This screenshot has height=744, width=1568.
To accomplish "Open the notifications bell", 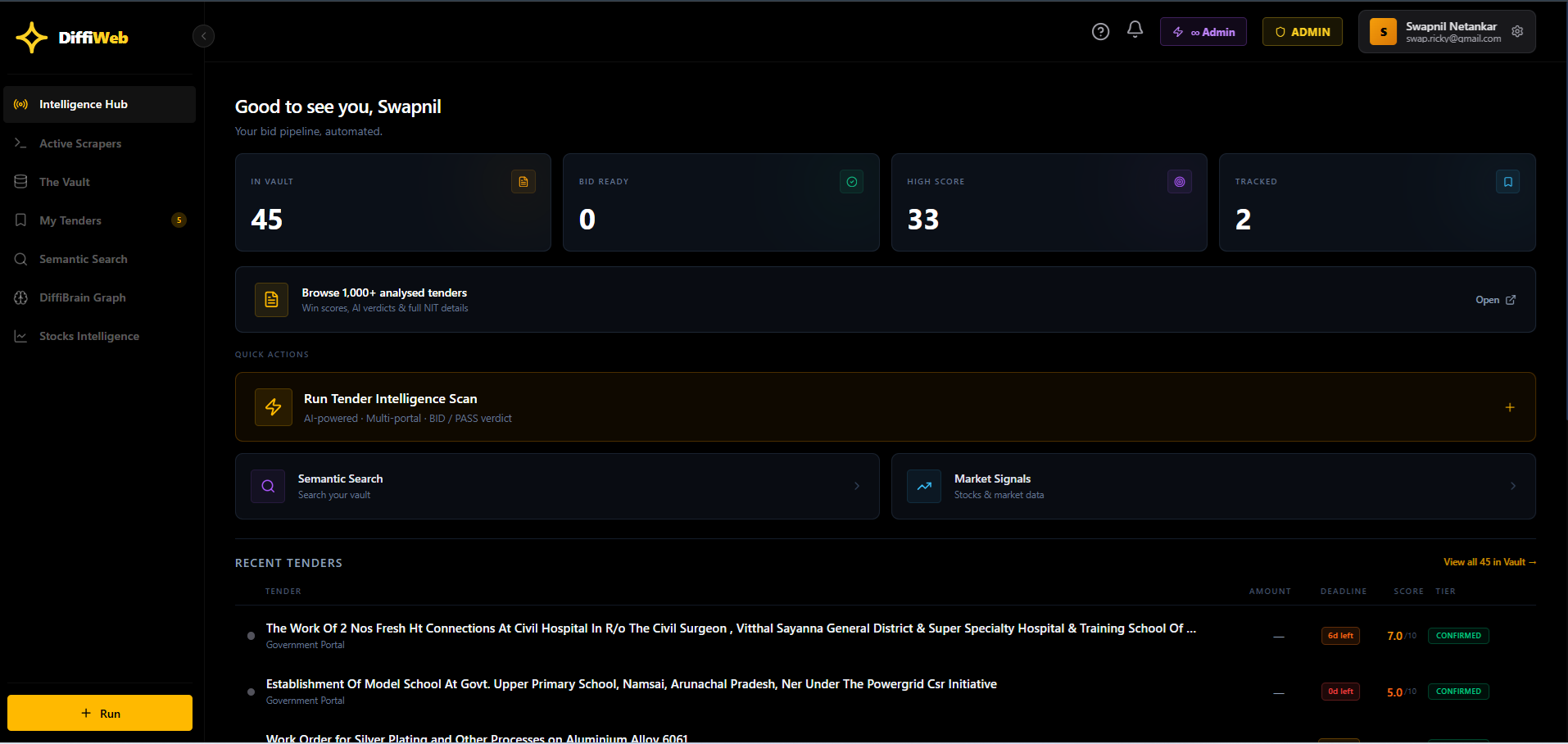I will point(1135,30).
